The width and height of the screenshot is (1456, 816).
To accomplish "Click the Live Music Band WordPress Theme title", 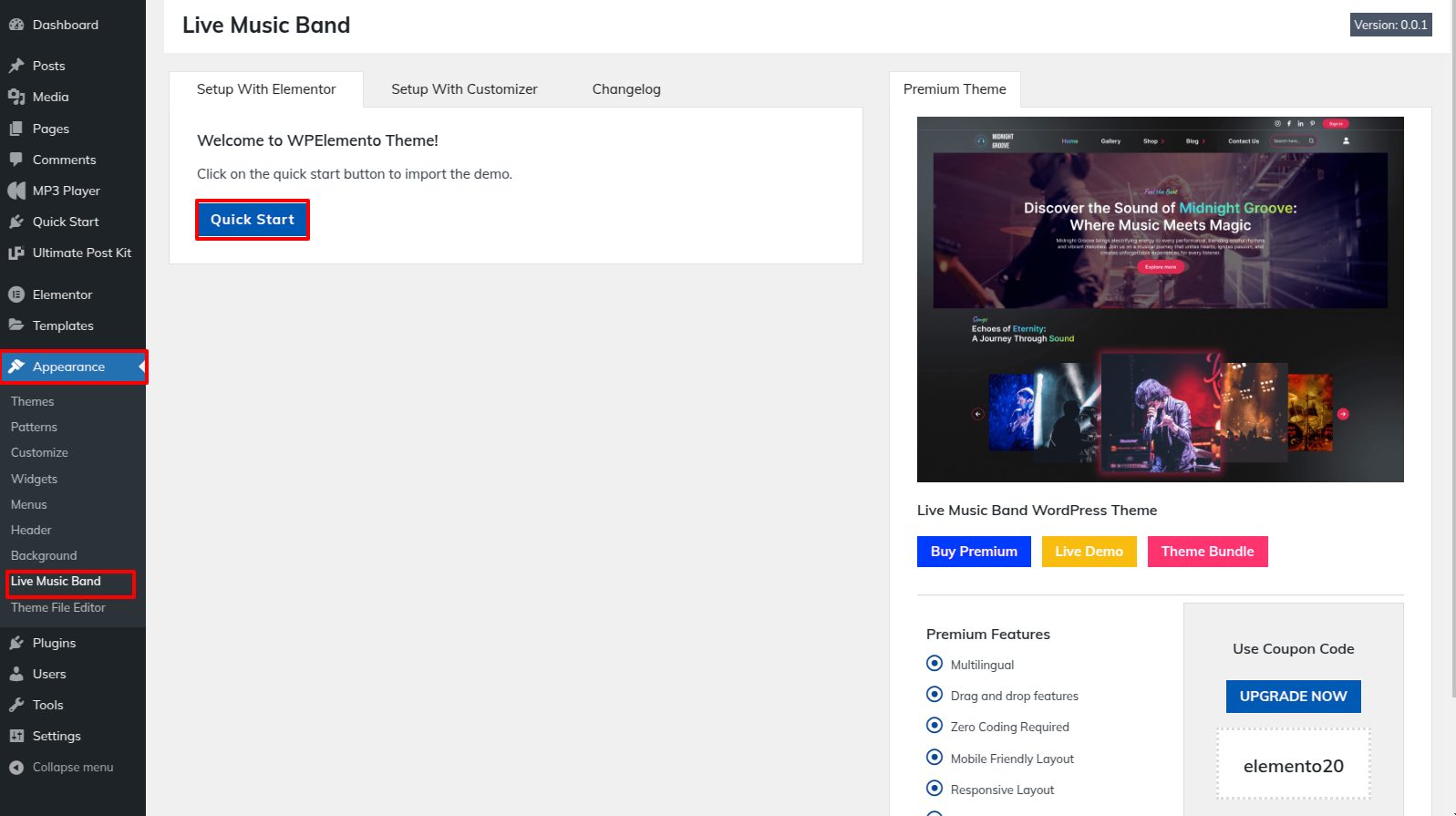I will pyautogui.click(x=1037, y=511).
